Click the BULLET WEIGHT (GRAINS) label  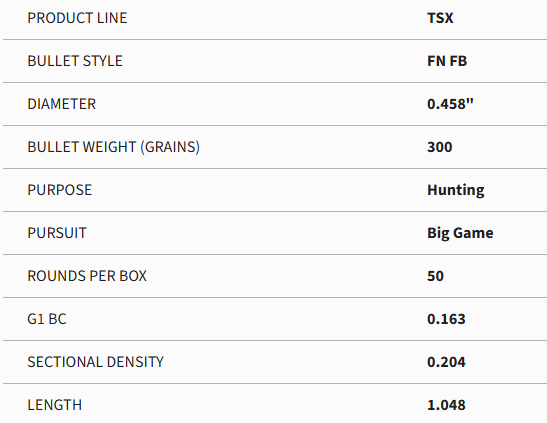click(114, 147)
